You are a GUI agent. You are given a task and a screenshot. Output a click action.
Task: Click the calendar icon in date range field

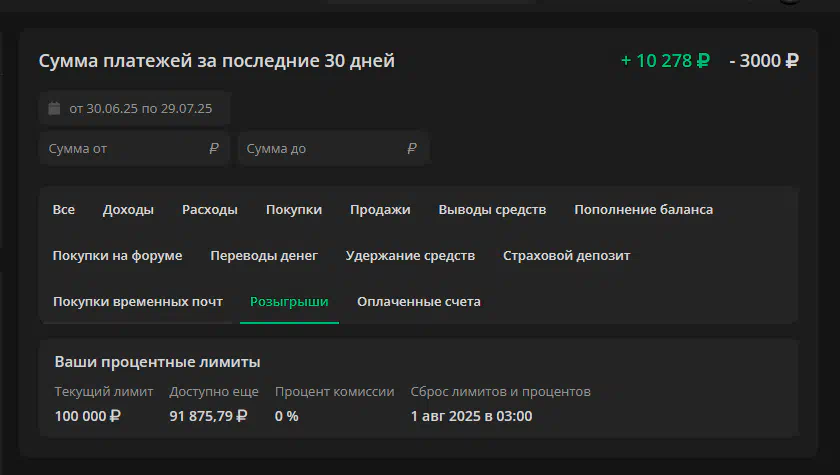[54, 108]
